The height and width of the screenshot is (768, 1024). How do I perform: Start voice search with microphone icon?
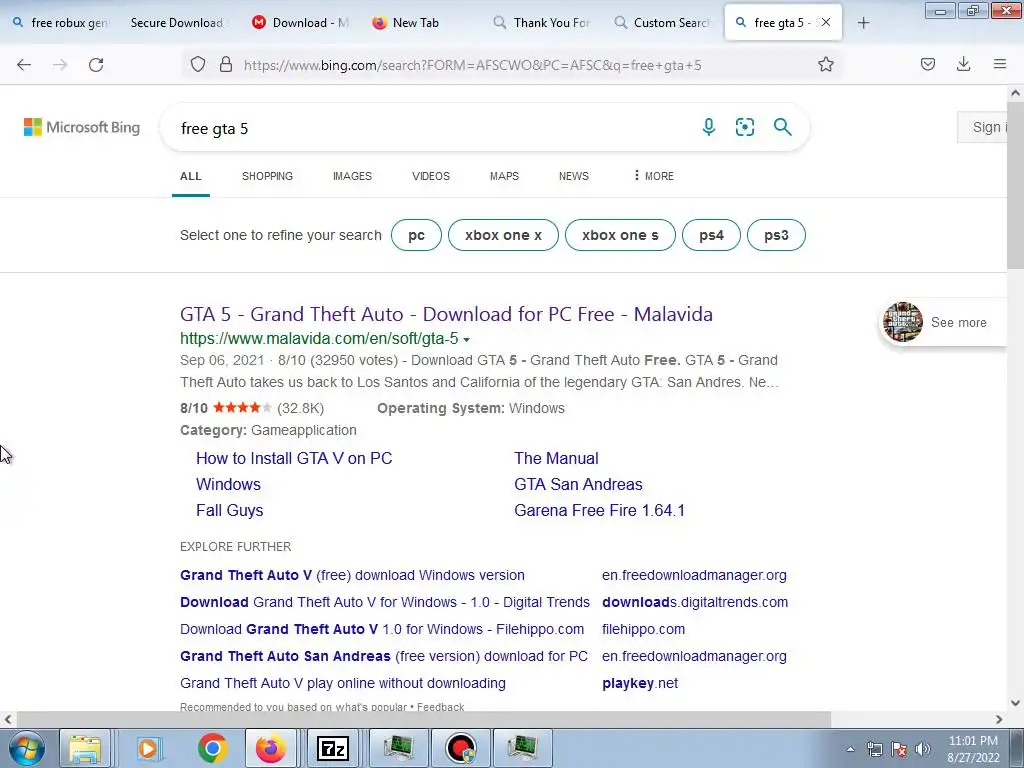tap(709, 127)
